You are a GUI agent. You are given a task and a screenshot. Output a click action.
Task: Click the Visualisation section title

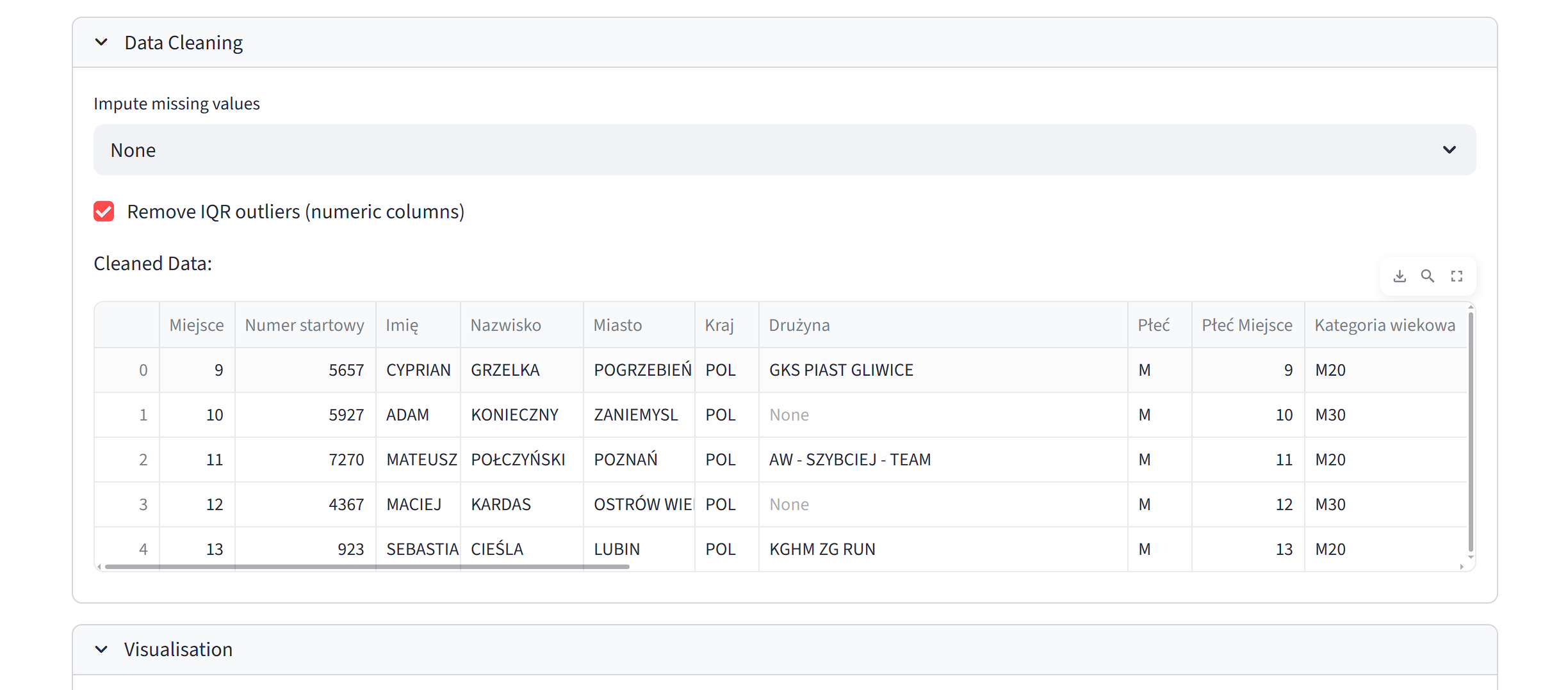coord(178,650)
